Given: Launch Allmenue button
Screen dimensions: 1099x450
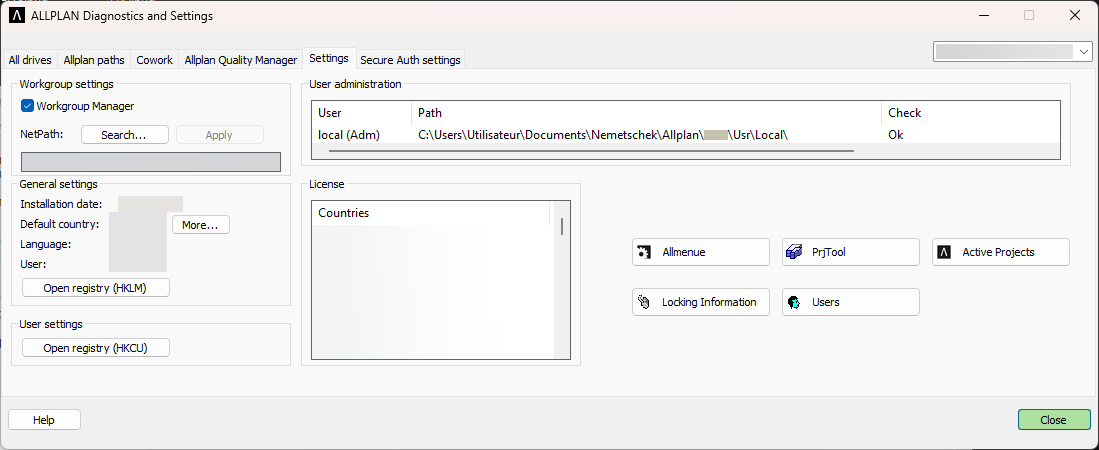Looking at the screenshot, I should 701,252.
